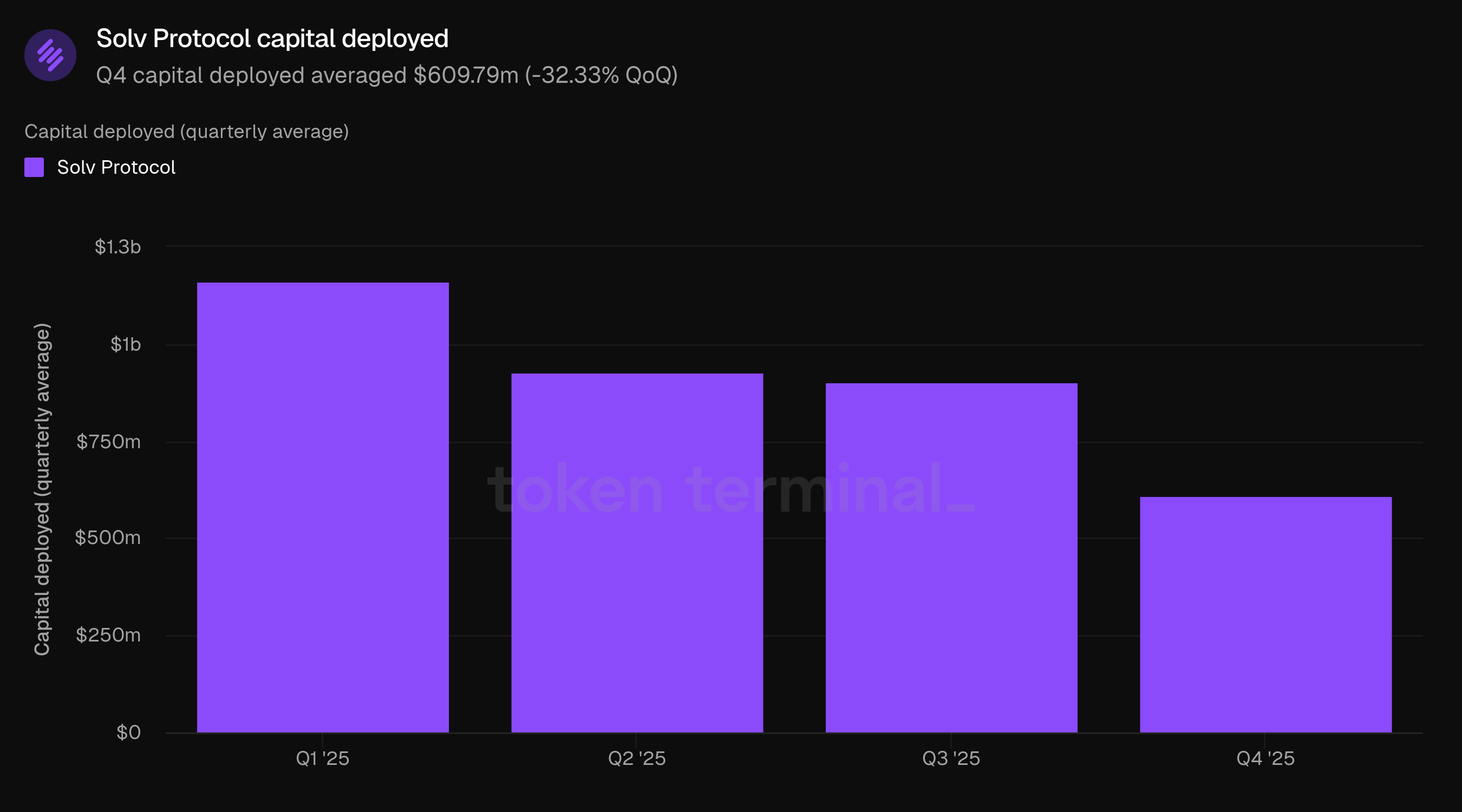Click the $1.3b y-axis label

(118, 247)
